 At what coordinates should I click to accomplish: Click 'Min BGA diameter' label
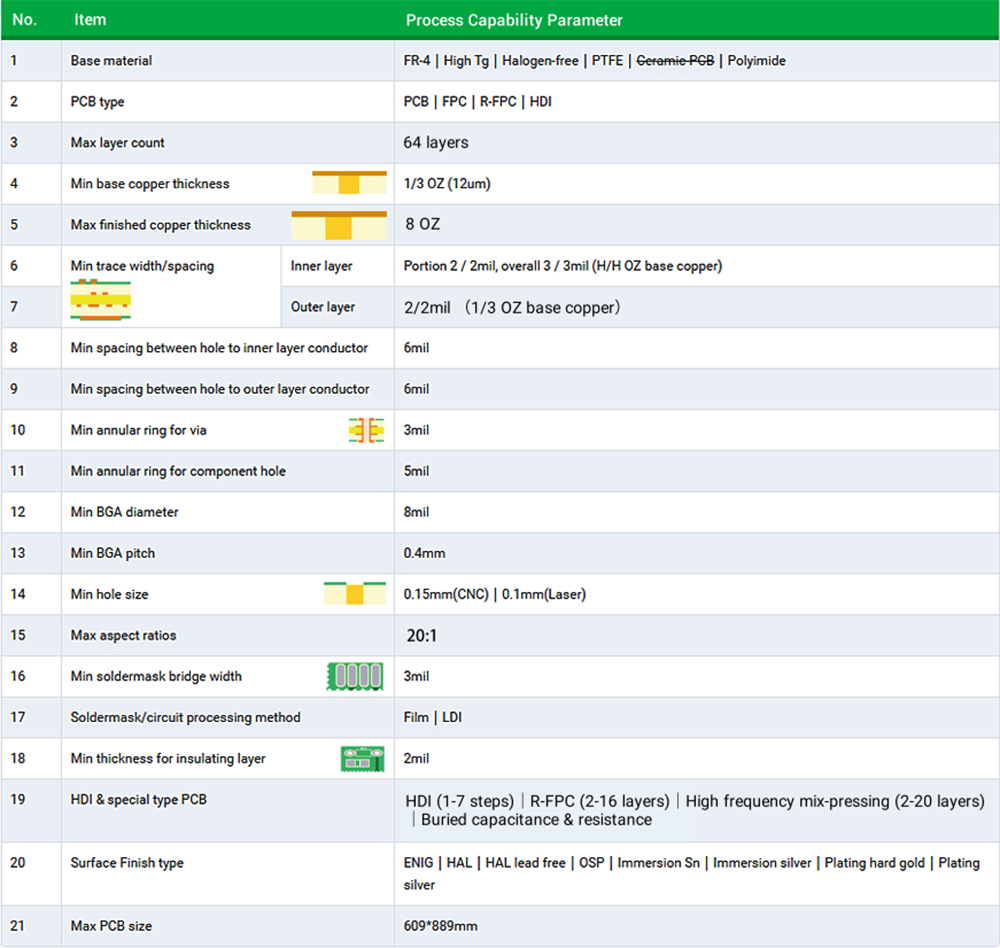124,512
